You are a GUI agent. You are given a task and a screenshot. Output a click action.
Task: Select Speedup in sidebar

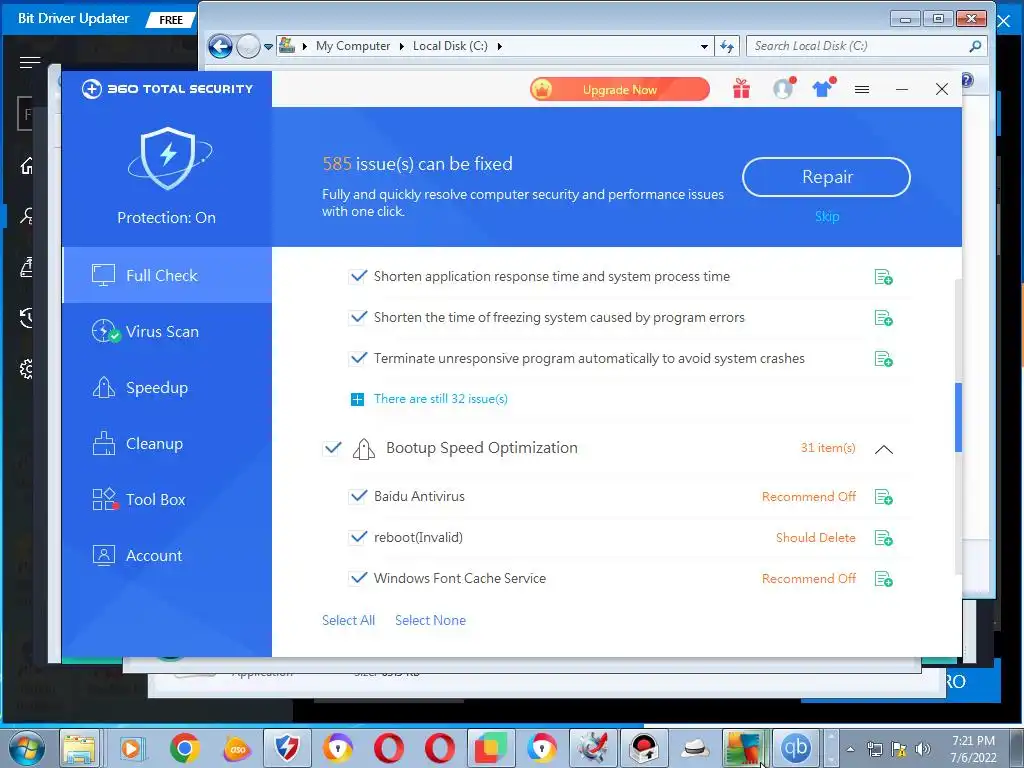coord(167,388)
